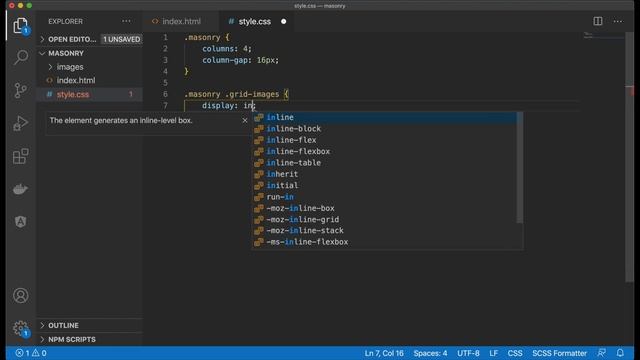
Task: Click the unsaved dot on style.css tab
Action: pos(283,21)
